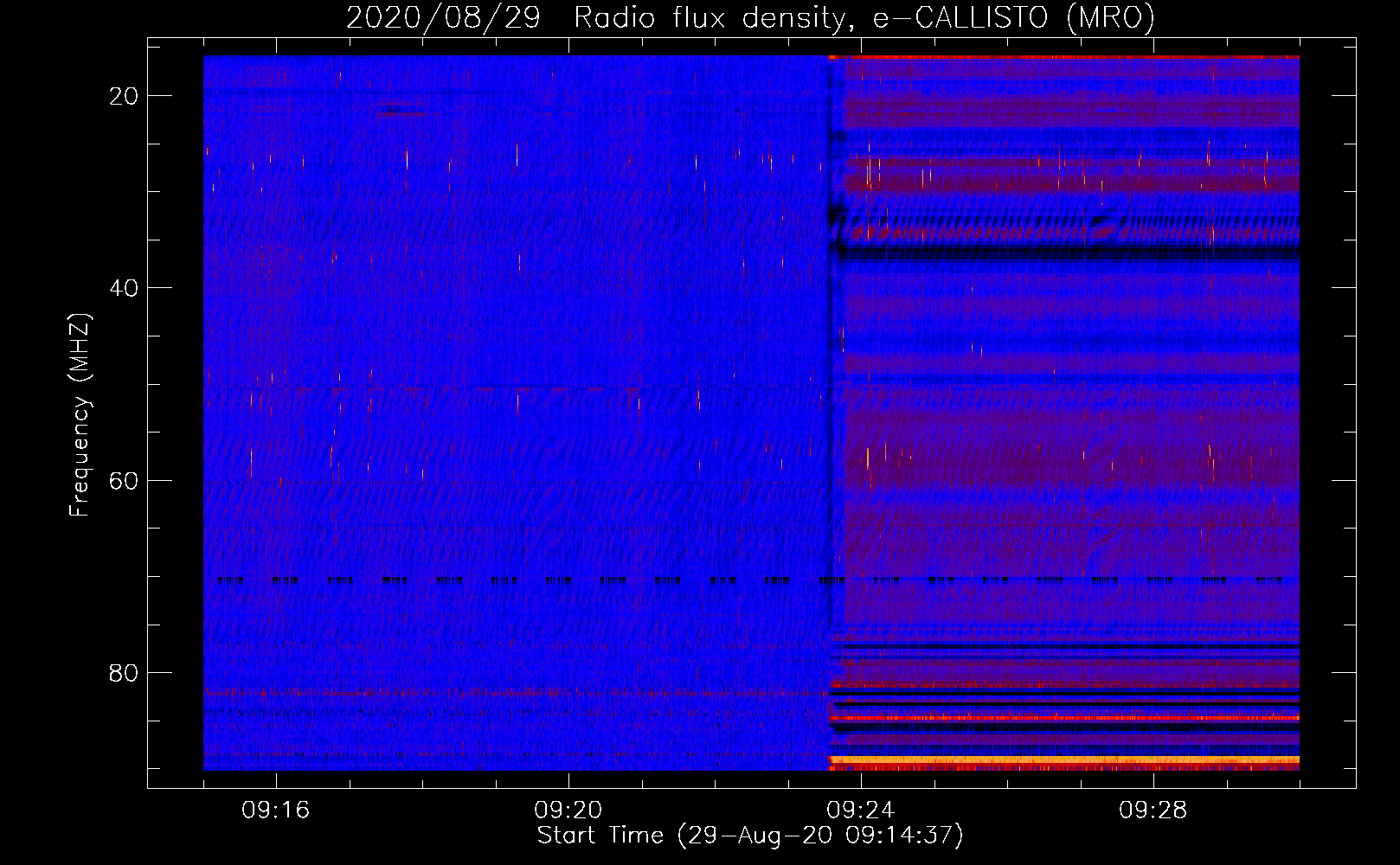Click the 09:16 time tick label
The width and height of the screenshot is (1400, 865).
click(276, 811)
